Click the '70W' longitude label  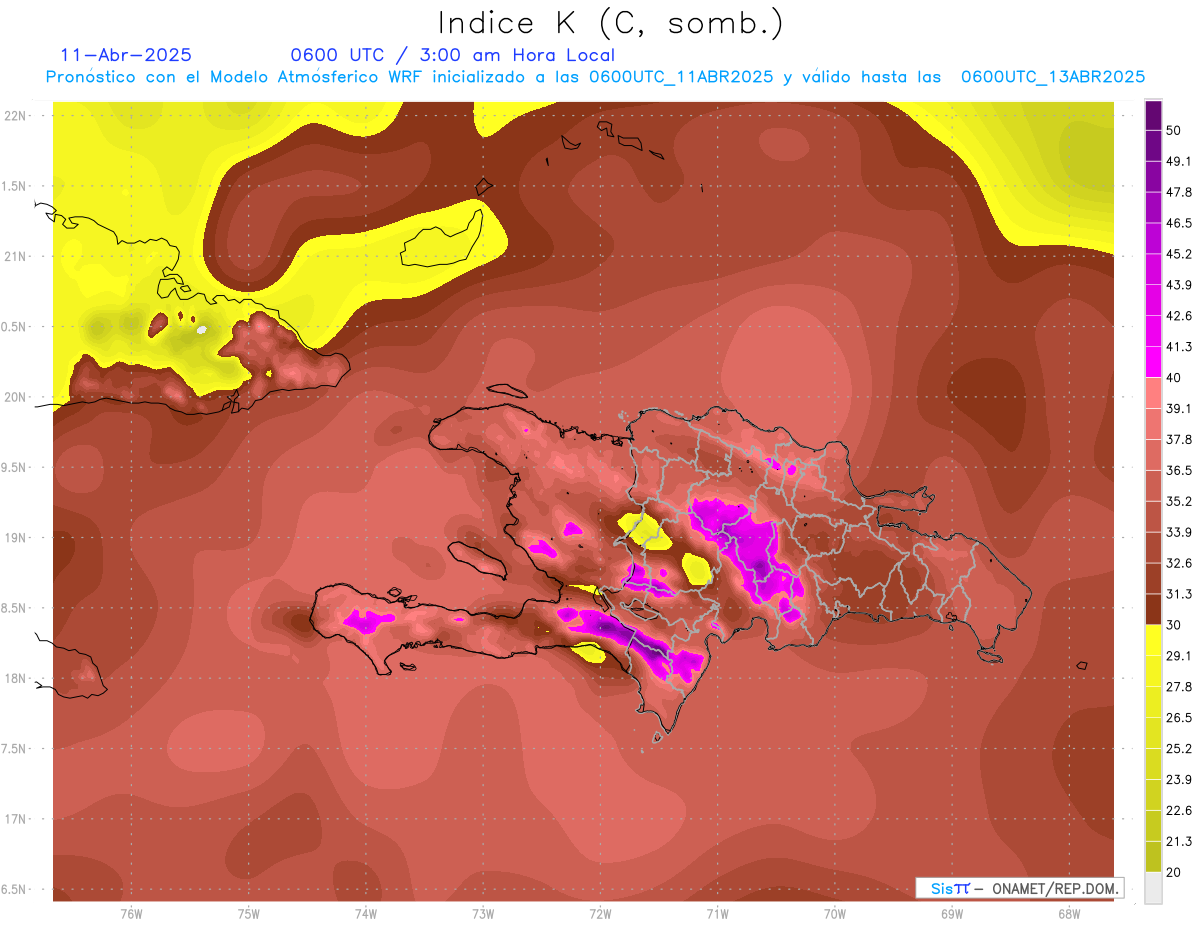pos(834,913)
